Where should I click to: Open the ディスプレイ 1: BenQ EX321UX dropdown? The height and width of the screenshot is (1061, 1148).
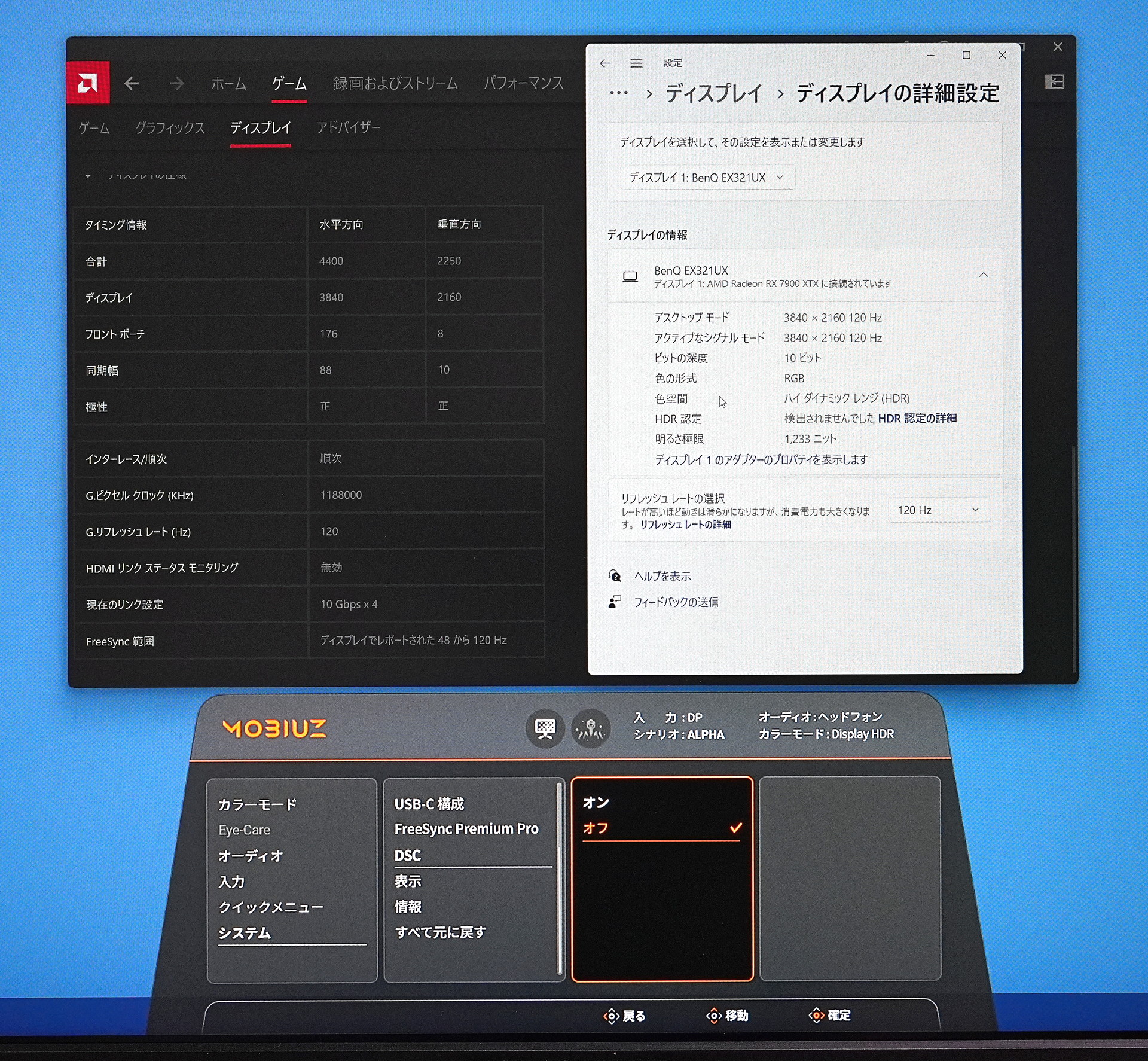[x=707, y=178]
